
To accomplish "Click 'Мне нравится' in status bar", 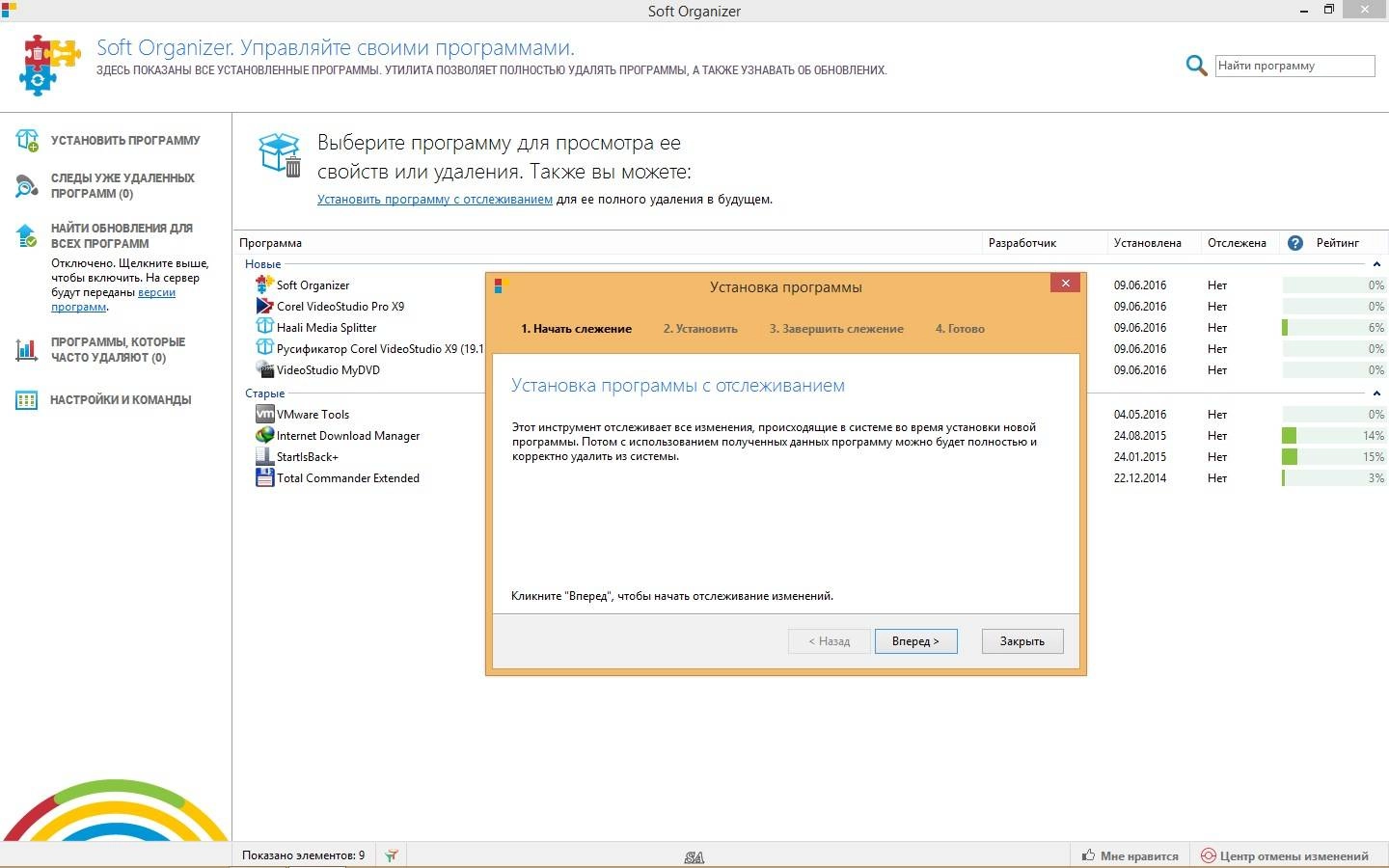I will pos(1139,856).
